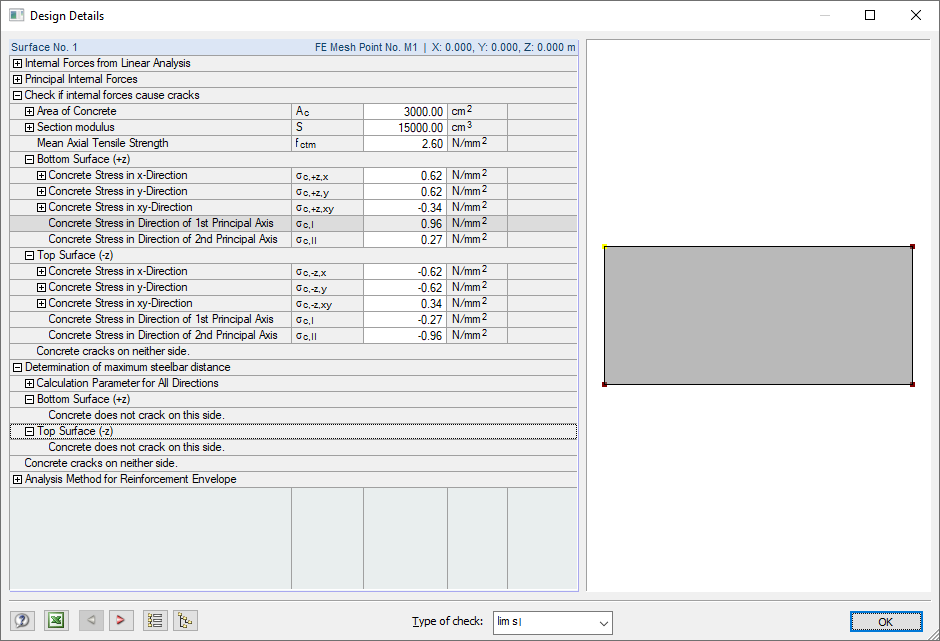Expand top surface Concrete Stress in x-Direction -0.62
This screenshot has height=641, width=940.
tap(41, 272)
